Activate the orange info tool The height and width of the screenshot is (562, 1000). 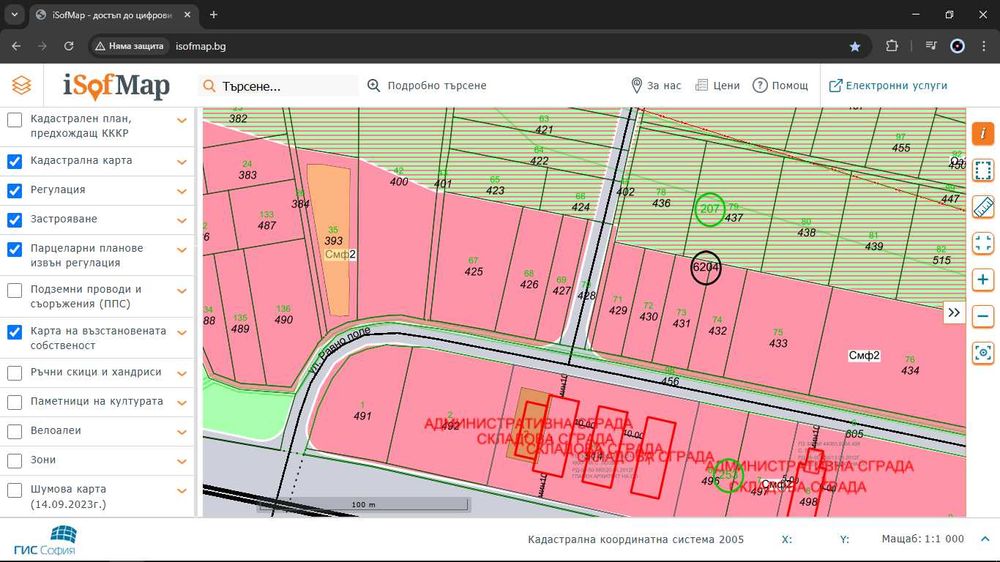983,133
